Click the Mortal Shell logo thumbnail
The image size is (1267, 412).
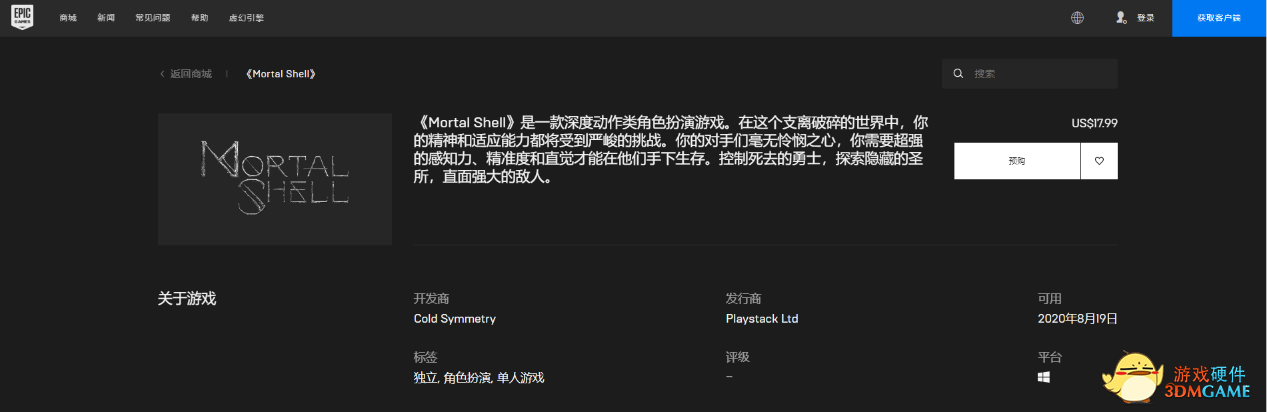(x=275, y=179)
